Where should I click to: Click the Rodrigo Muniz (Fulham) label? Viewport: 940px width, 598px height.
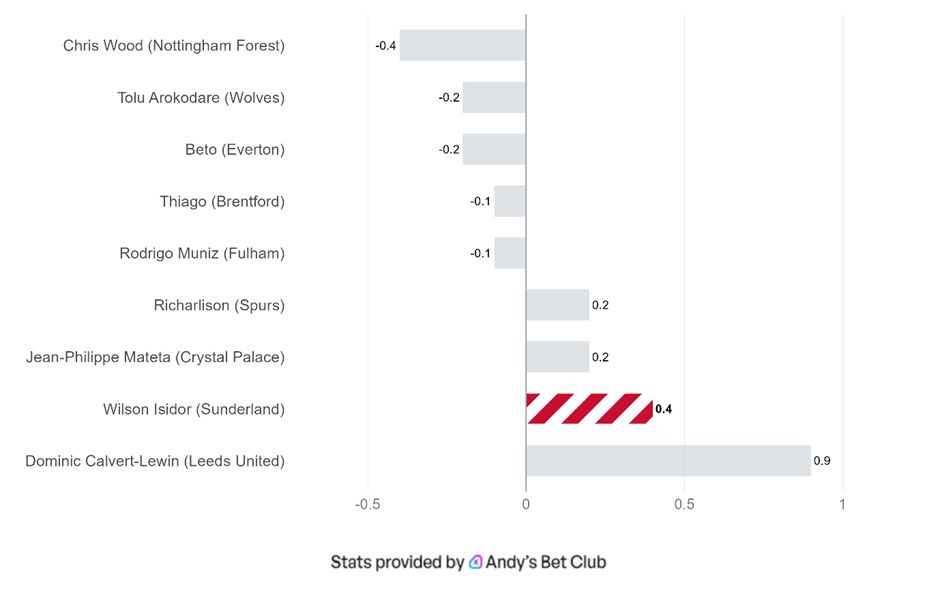coord(202,254)
